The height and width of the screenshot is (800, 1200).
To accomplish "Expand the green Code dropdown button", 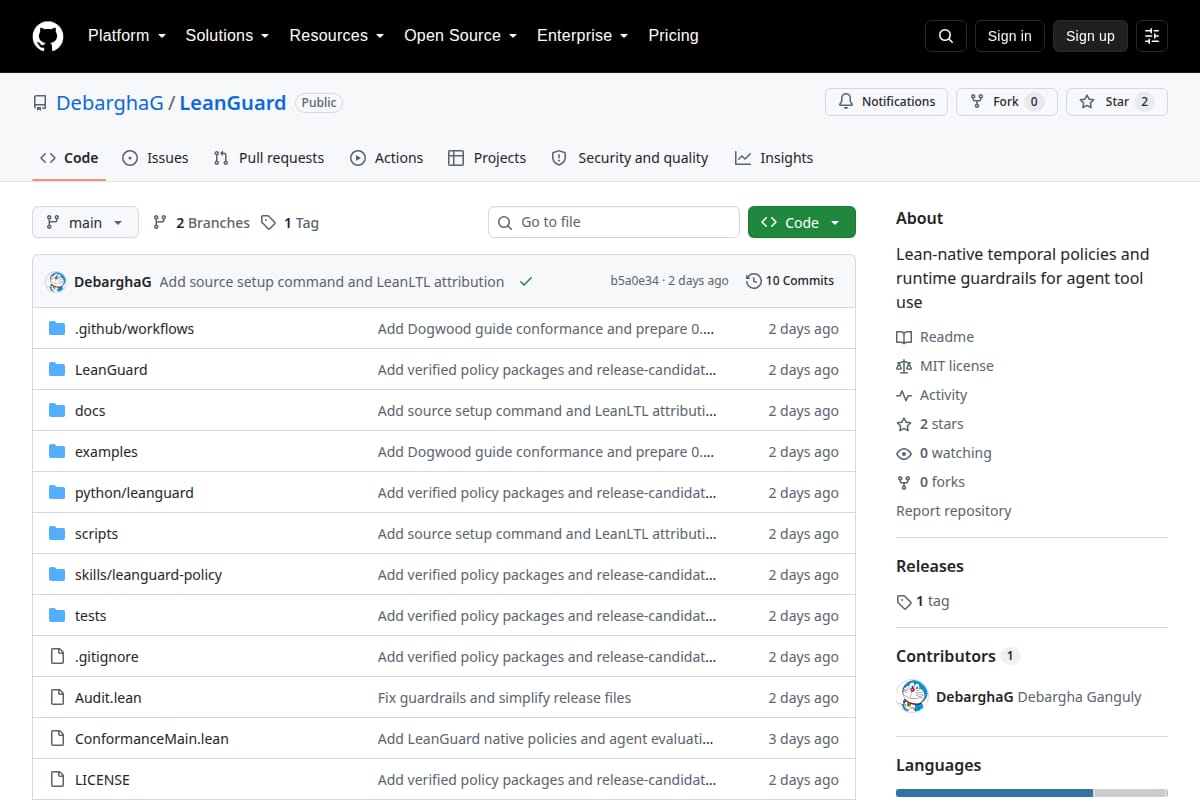I will (x=802, y=223).
